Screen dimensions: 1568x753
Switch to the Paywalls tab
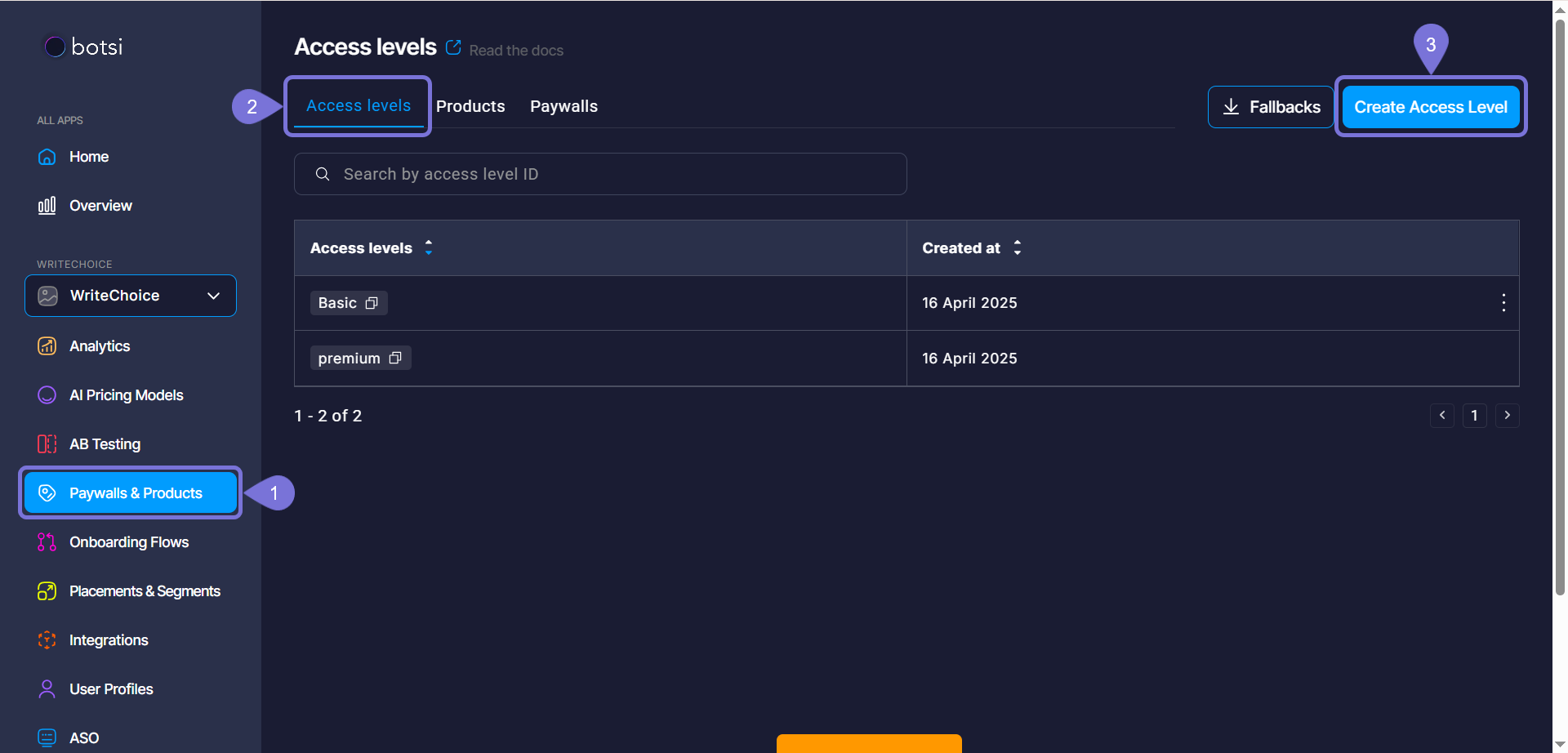563,106
